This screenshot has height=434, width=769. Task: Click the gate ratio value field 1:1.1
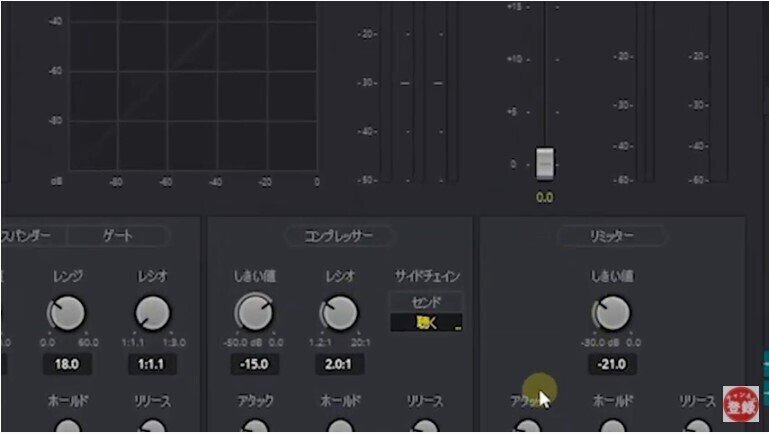click(152, 364)
